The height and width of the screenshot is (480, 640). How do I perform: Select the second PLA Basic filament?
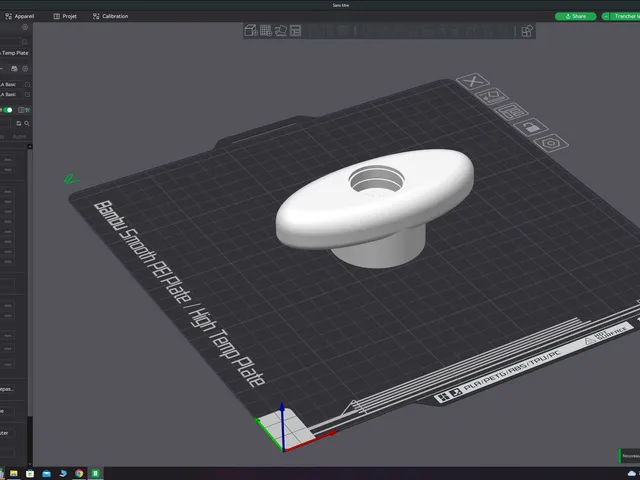tap(9, 94)
